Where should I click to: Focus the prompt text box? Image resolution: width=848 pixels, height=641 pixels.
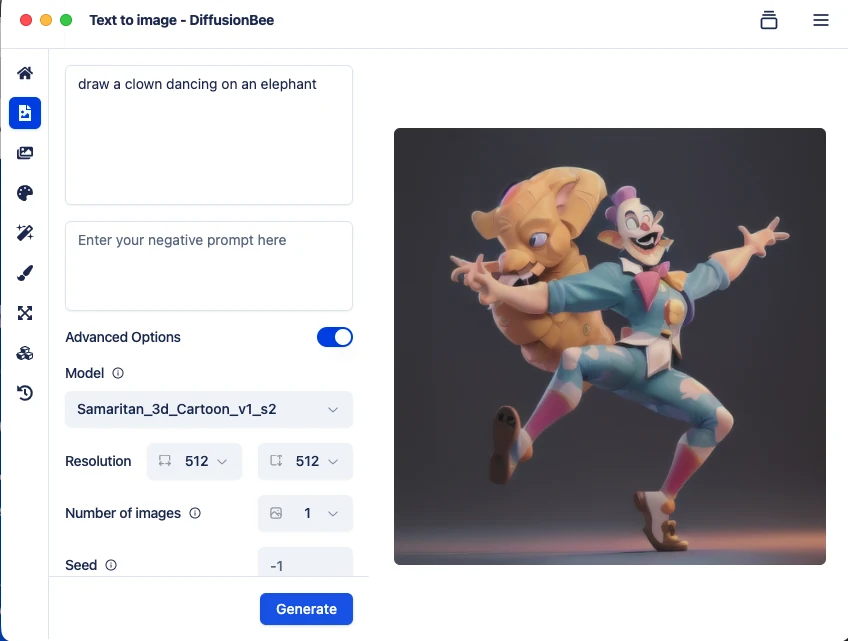point(209,135)
